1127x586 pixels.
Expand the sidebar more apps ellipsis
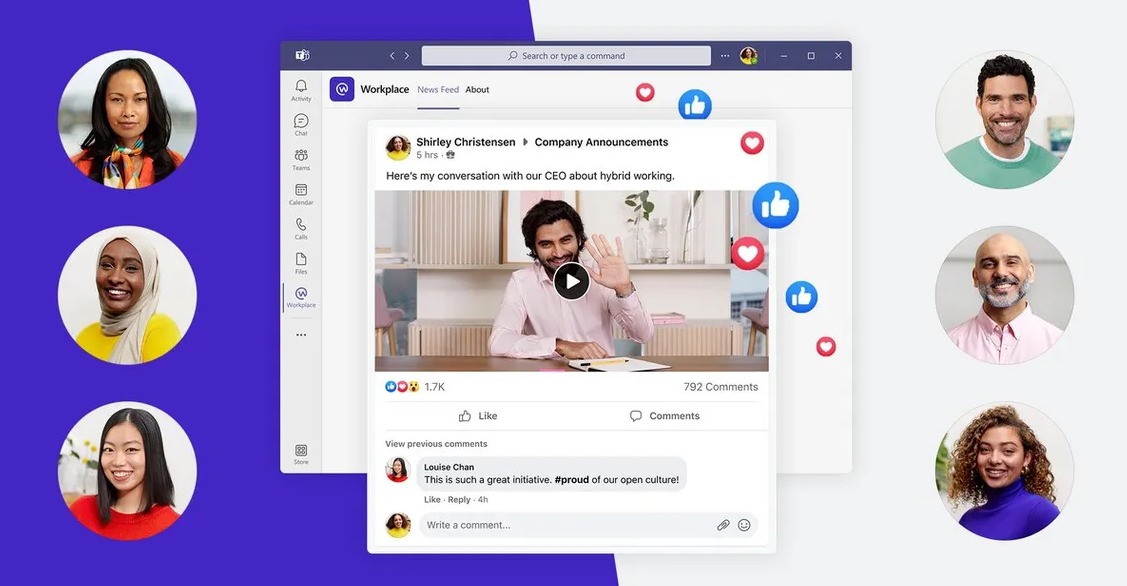(301, 335)
